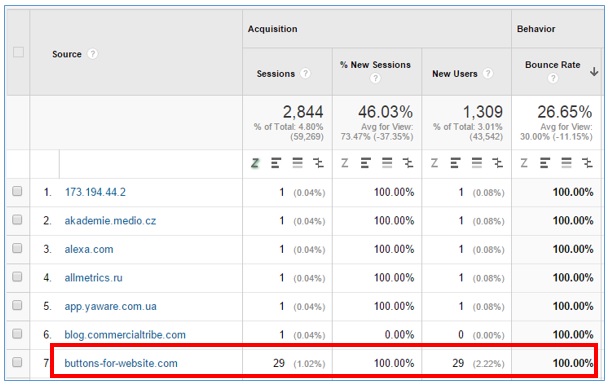The image size is (609, 389).
Task: Sort by the New Users column header
Action: [455, 74]
